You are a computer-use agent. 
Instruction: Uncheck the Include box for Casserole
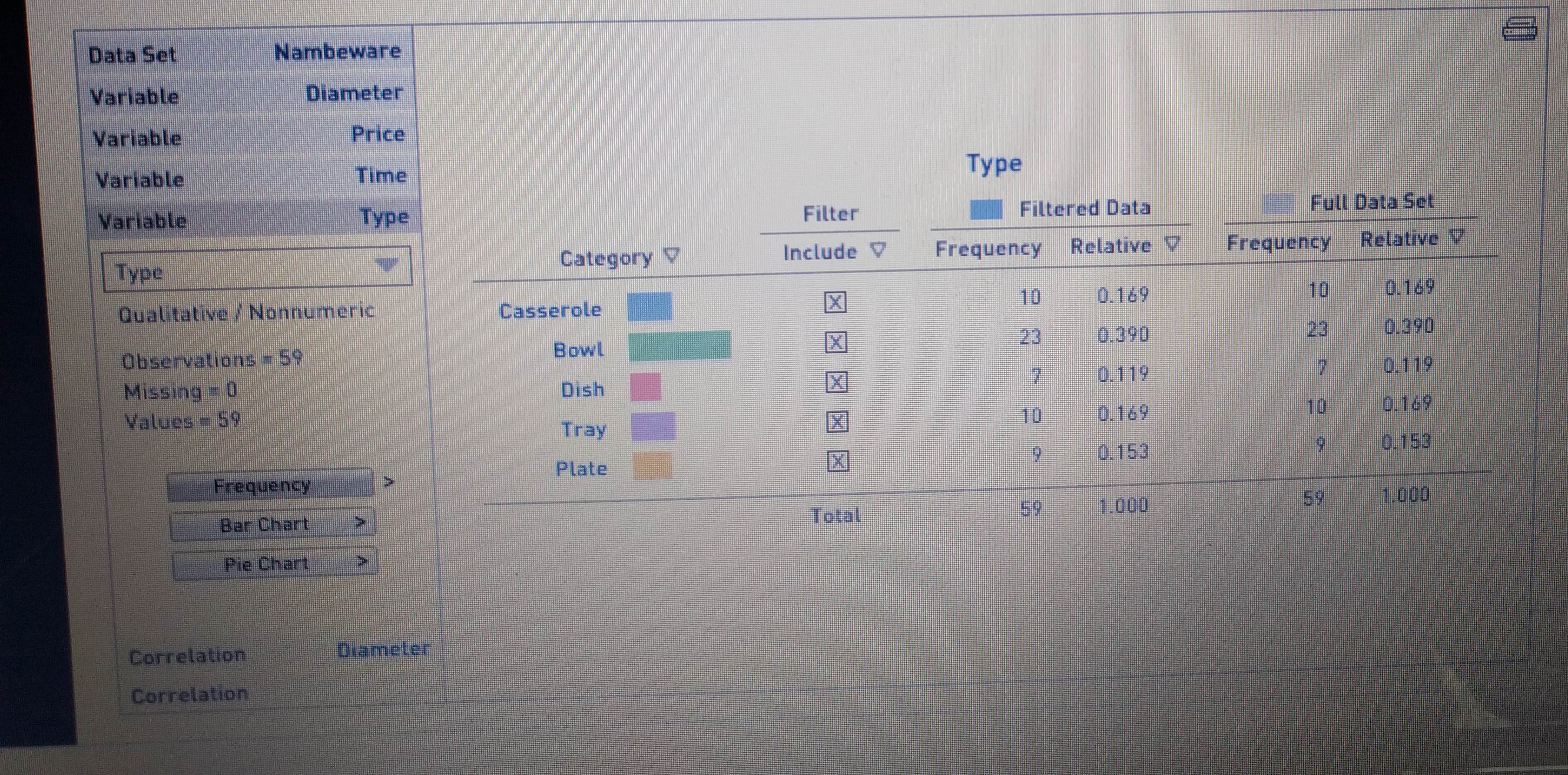pos(835,303)
